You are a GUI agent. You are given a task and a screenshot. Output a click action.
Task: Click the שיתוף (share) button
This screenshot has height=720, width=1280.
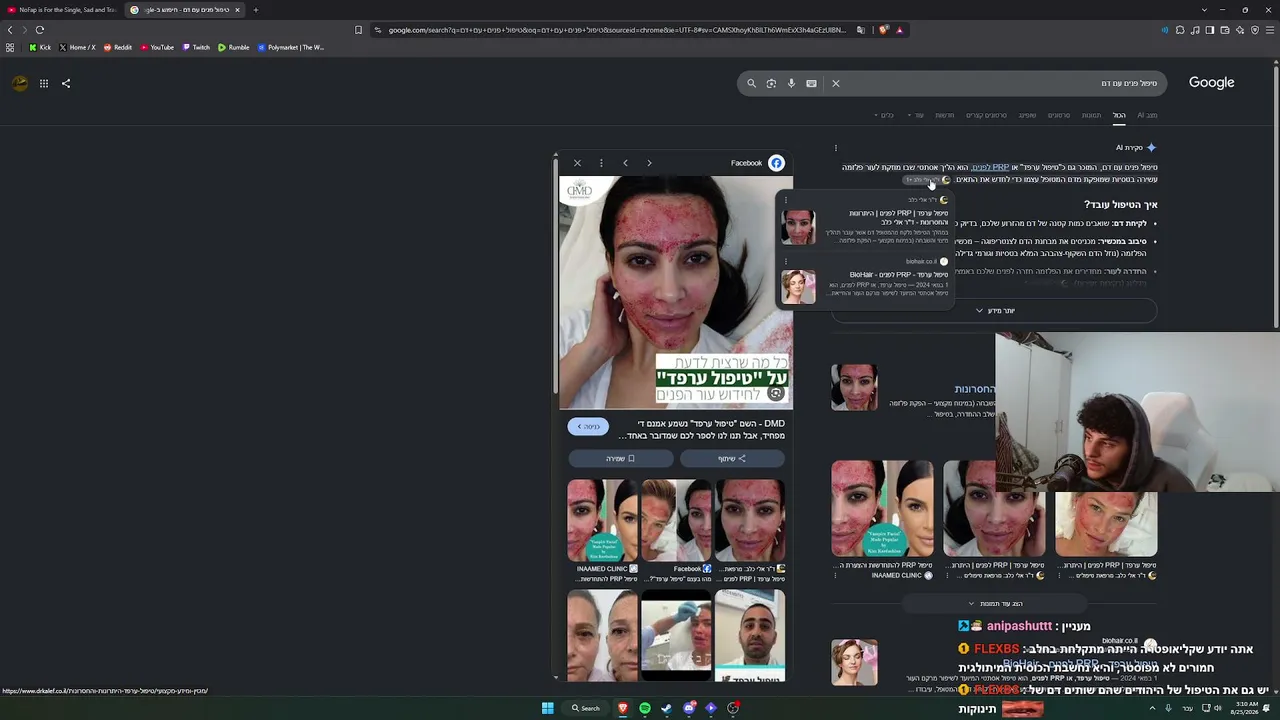(x=732, y=458)
